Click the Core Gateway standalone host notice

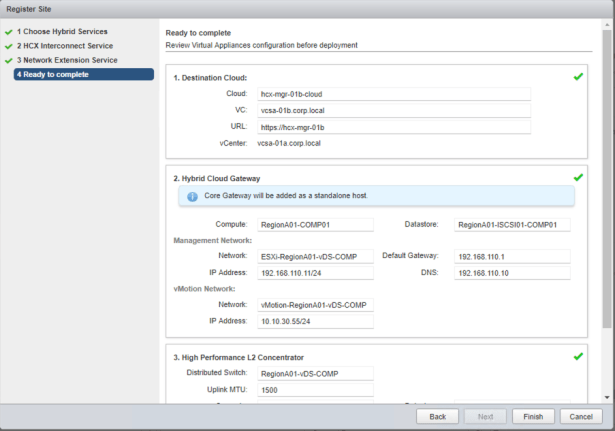pyautogui.click(x=377, y=196)
